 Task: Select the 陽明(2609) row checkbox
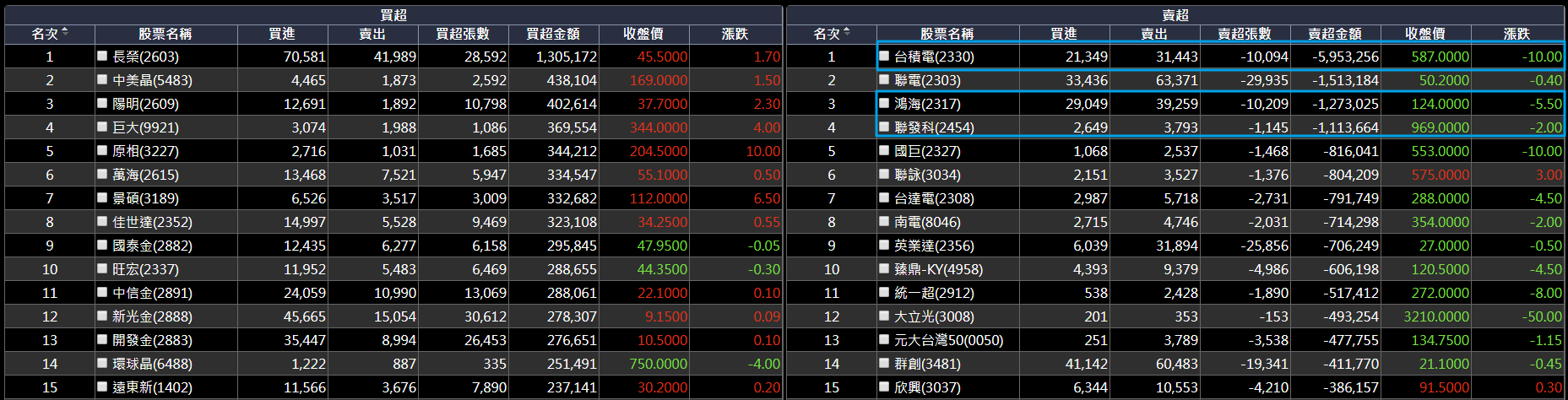[102, 103]
